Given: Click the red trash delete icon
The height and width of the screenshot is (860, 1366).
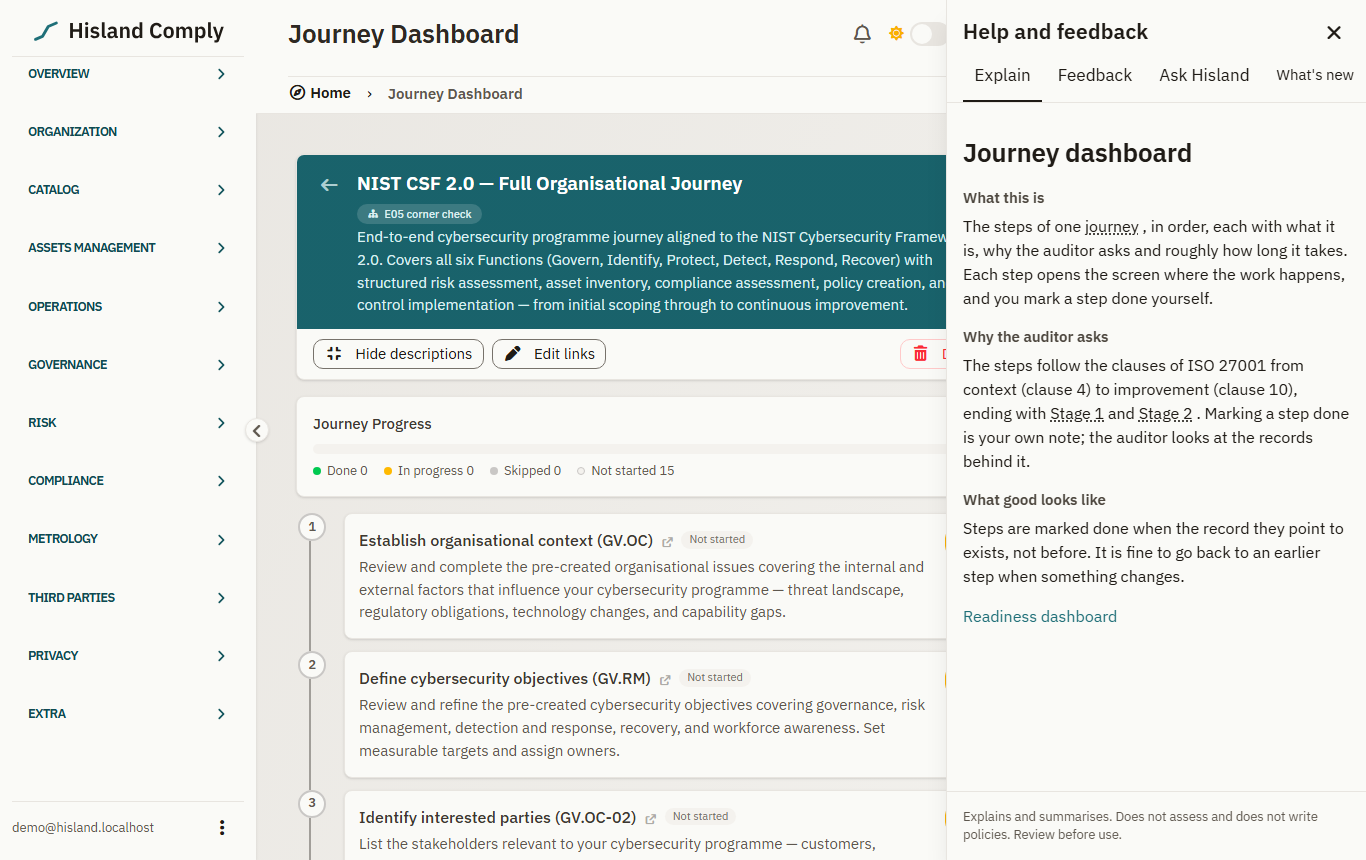Looking at the screenshot, I should pos(921,354).
